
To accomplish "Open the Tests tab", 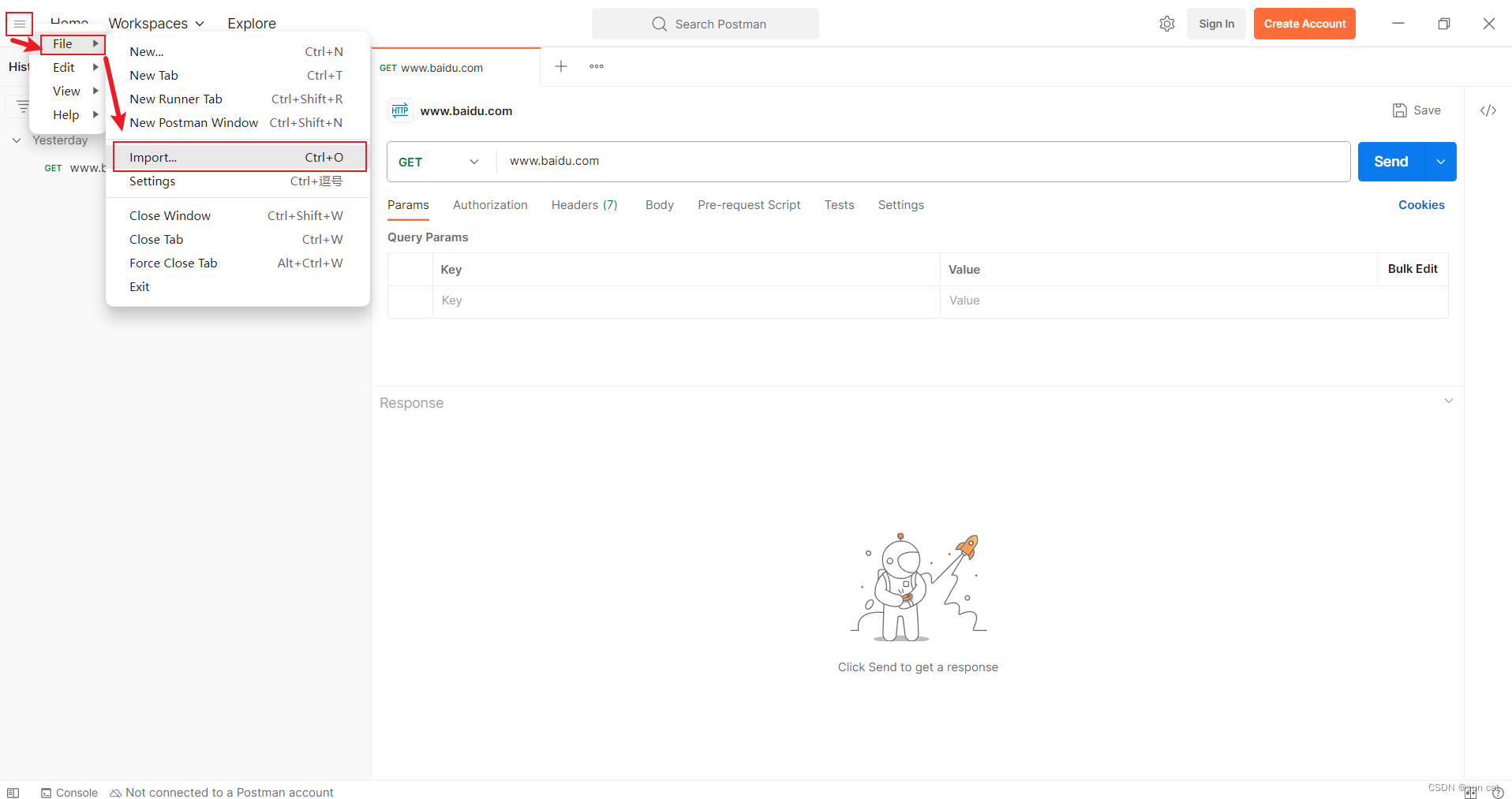I will point(840,205).
